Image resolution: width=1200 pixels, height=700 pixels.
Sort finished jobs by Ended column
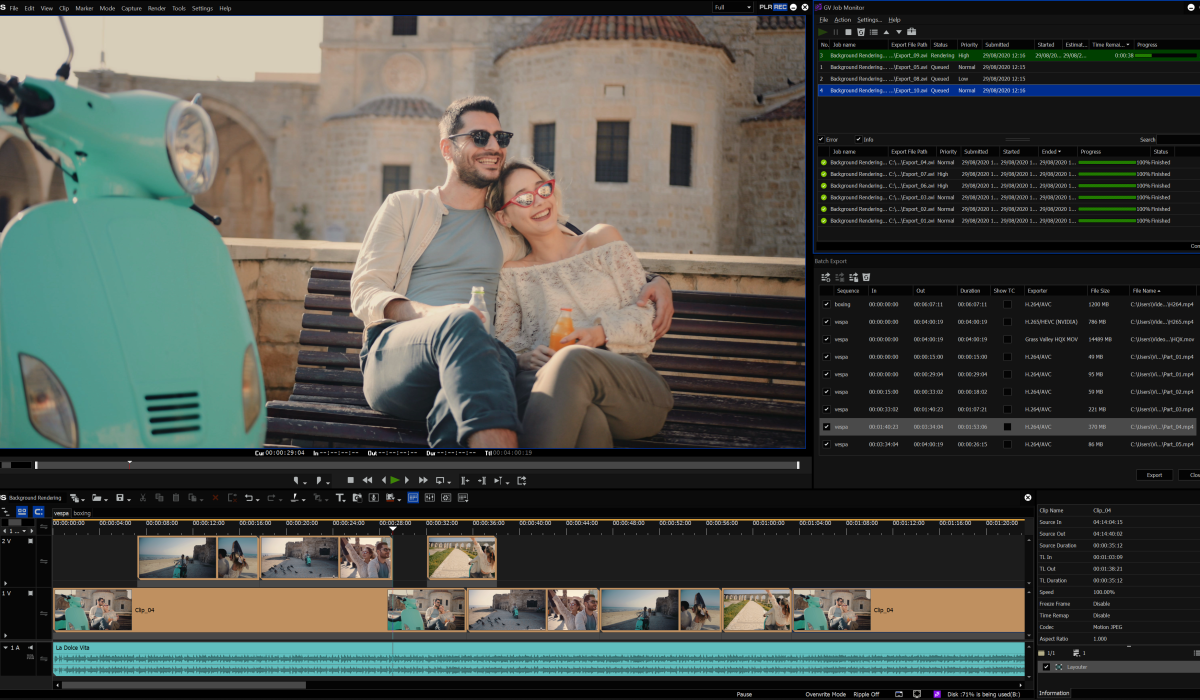point(1050,152)
